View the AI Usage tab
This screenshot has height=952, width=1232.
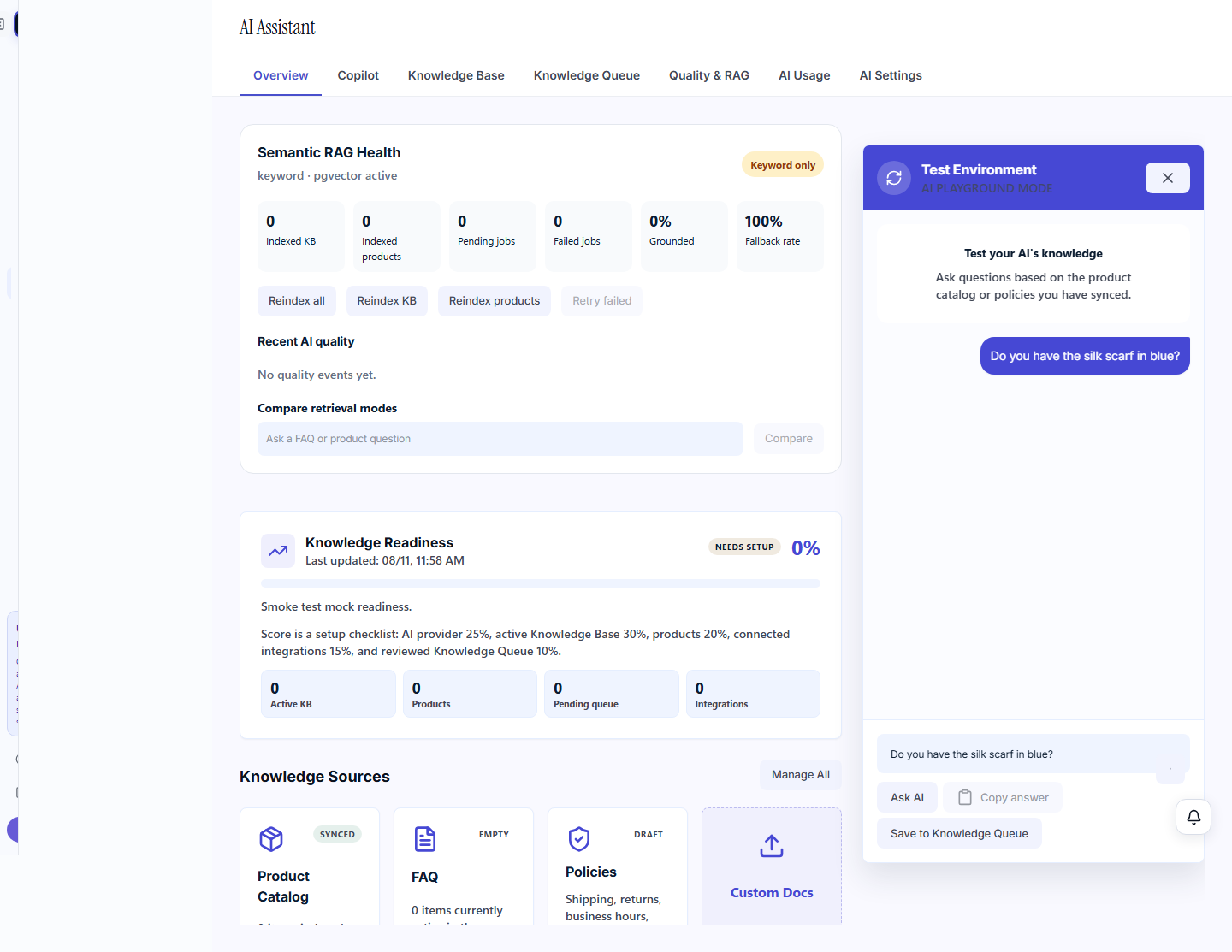point(804,75)
